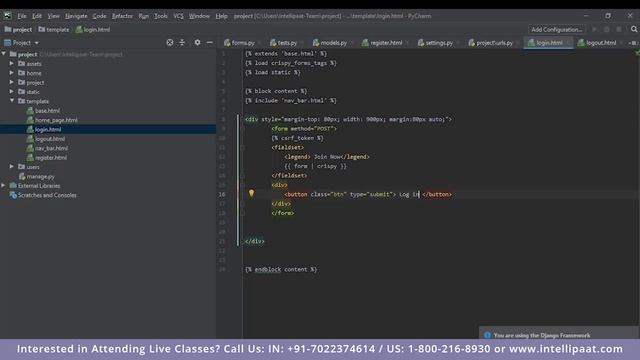Viewport: 640px width, 360px height.
Task: Expand the project subfolder arrow
Action: 12,82
